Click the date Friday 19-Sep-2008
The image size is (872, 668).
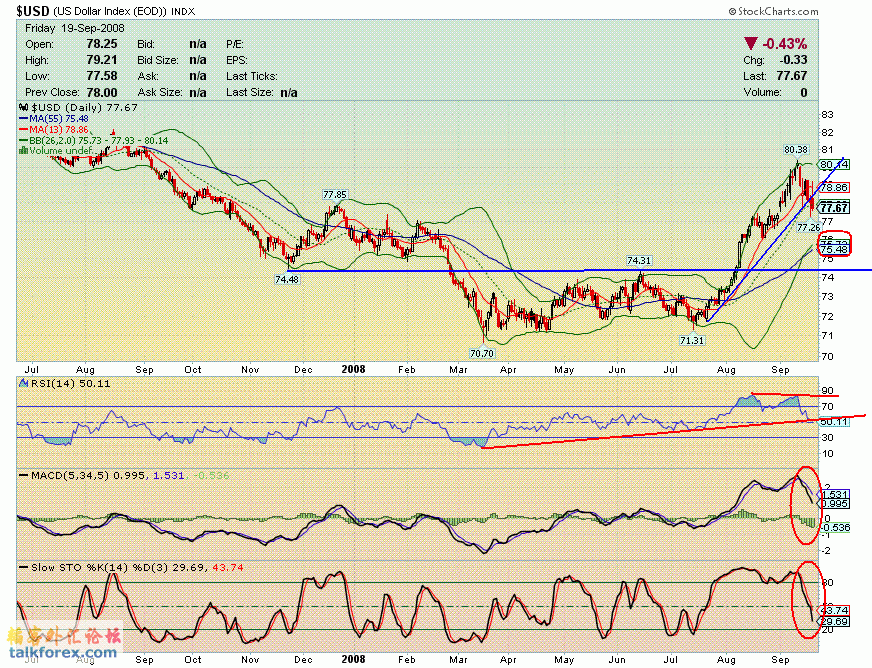point(75,28)
